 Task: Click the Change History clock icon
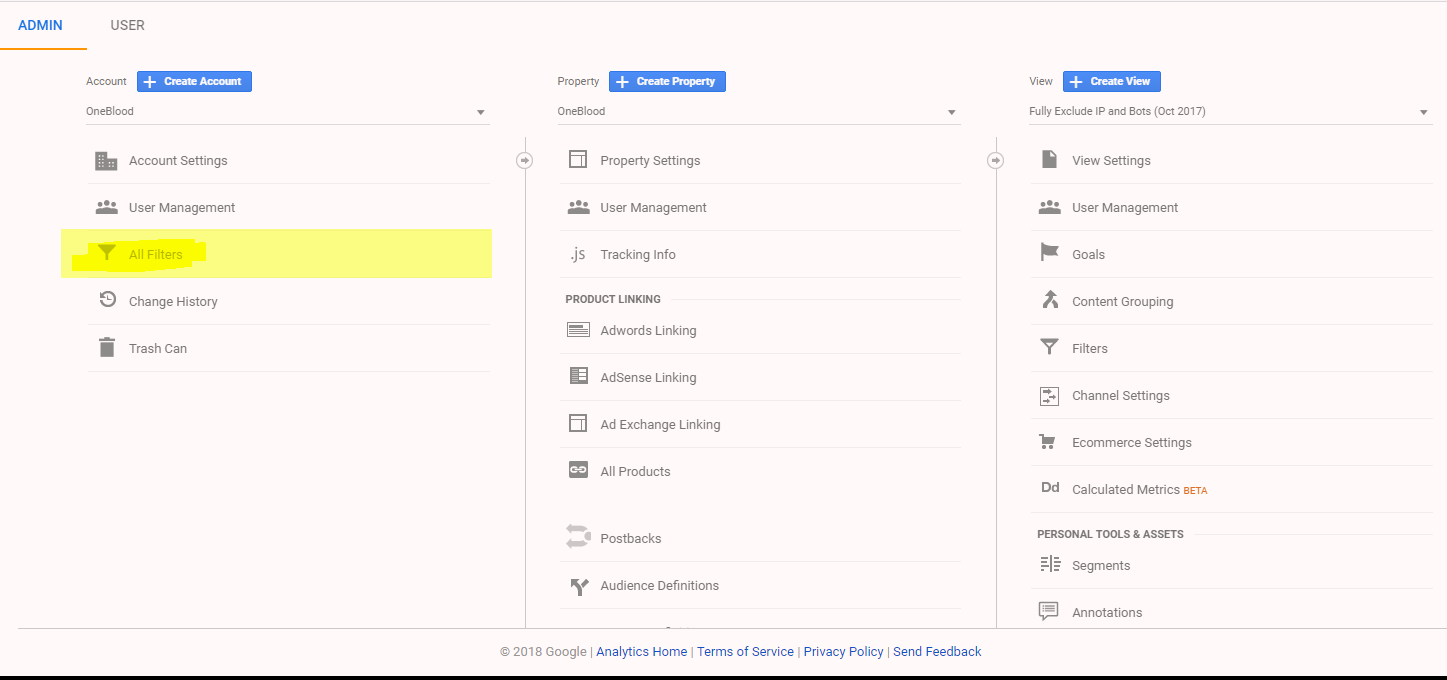pos(107,300)
